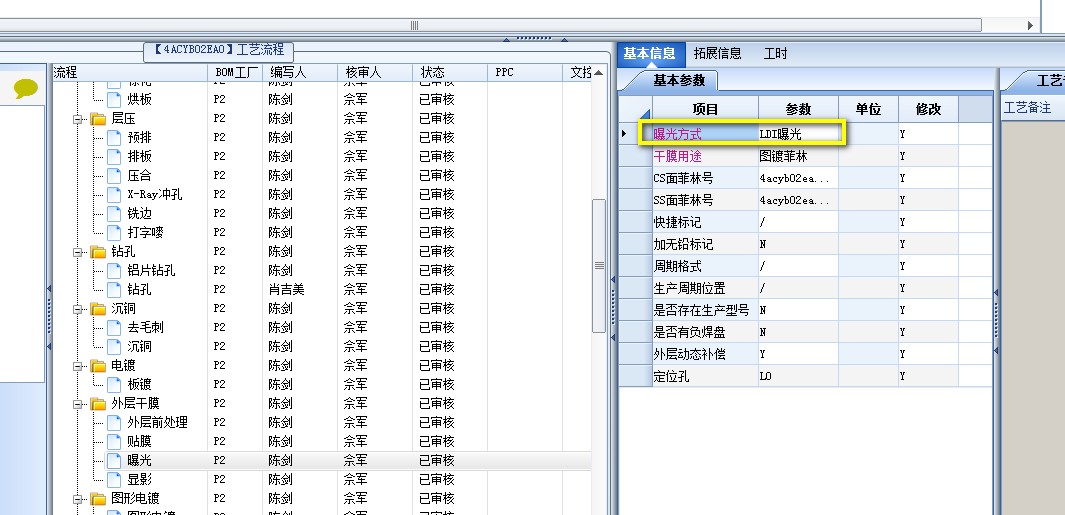Switch to the 拓展信息 tab

point(717,54)
